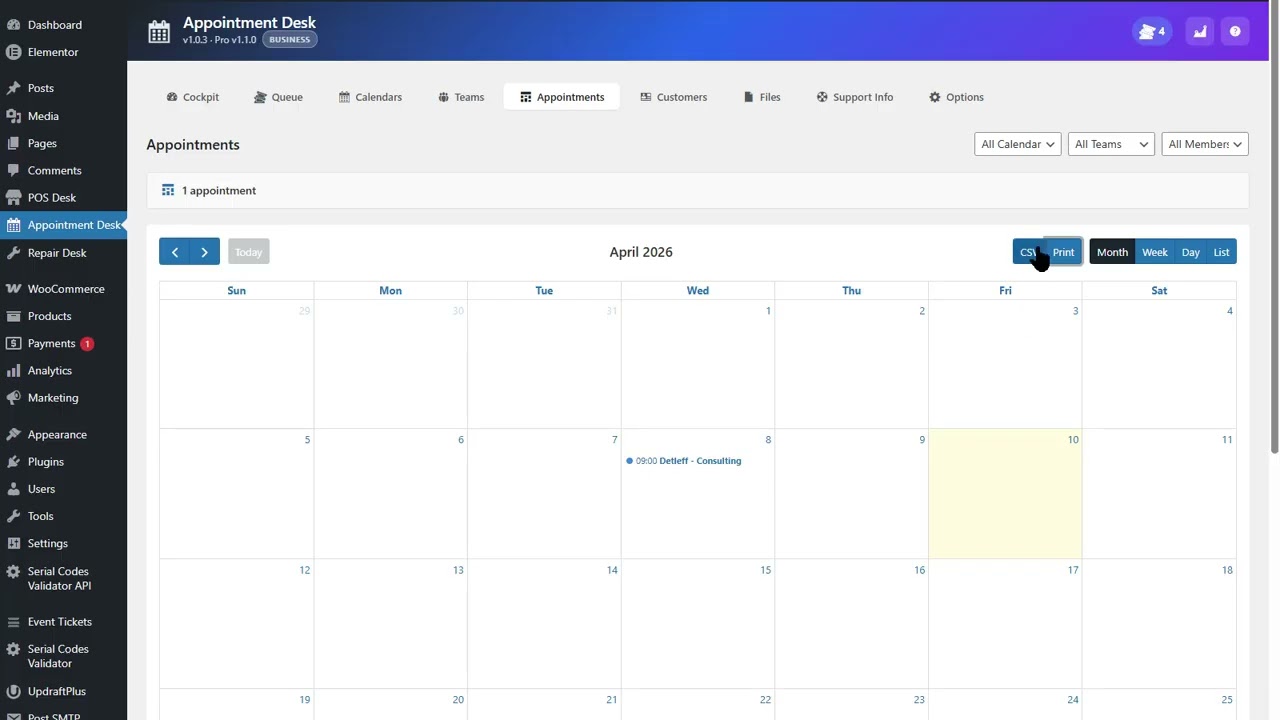Open the Teams tab
The width and height of the screenshot is (1280, 720).
coord(461,97)
